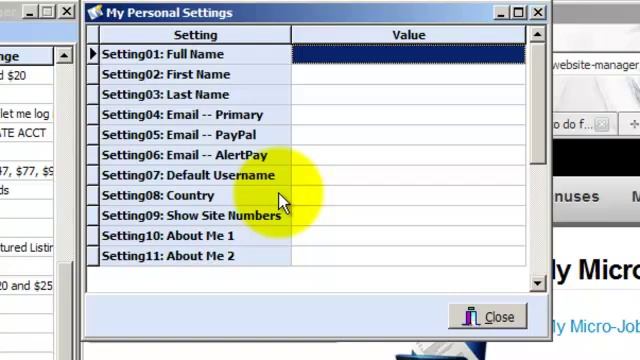Click the Setting09: Show Site Numbers label
This screenshot has height=360, width=640.
coord(191,216)
